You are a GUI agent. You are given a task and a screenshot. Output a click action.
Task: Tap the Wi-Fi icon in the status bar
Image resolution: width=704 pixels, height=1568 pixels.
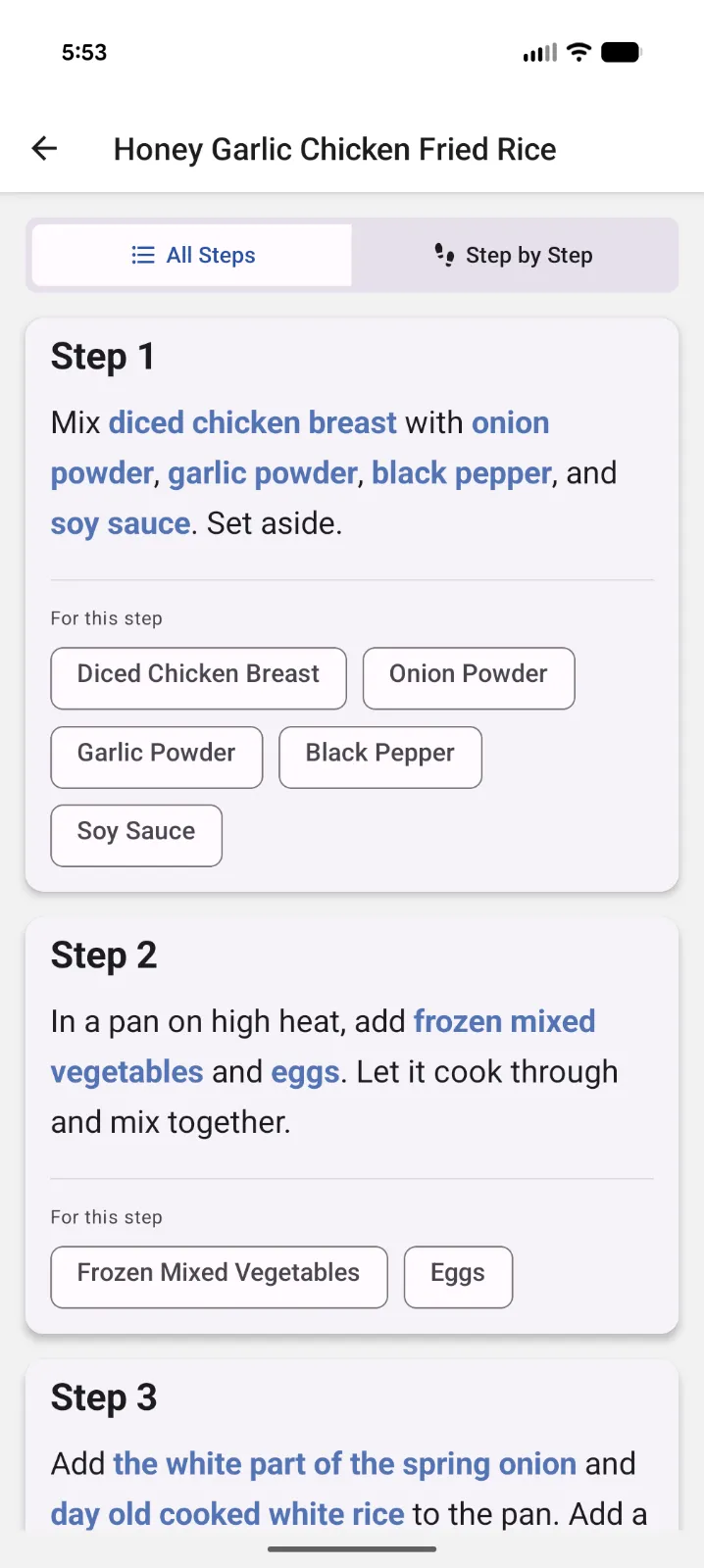(578, 51)
